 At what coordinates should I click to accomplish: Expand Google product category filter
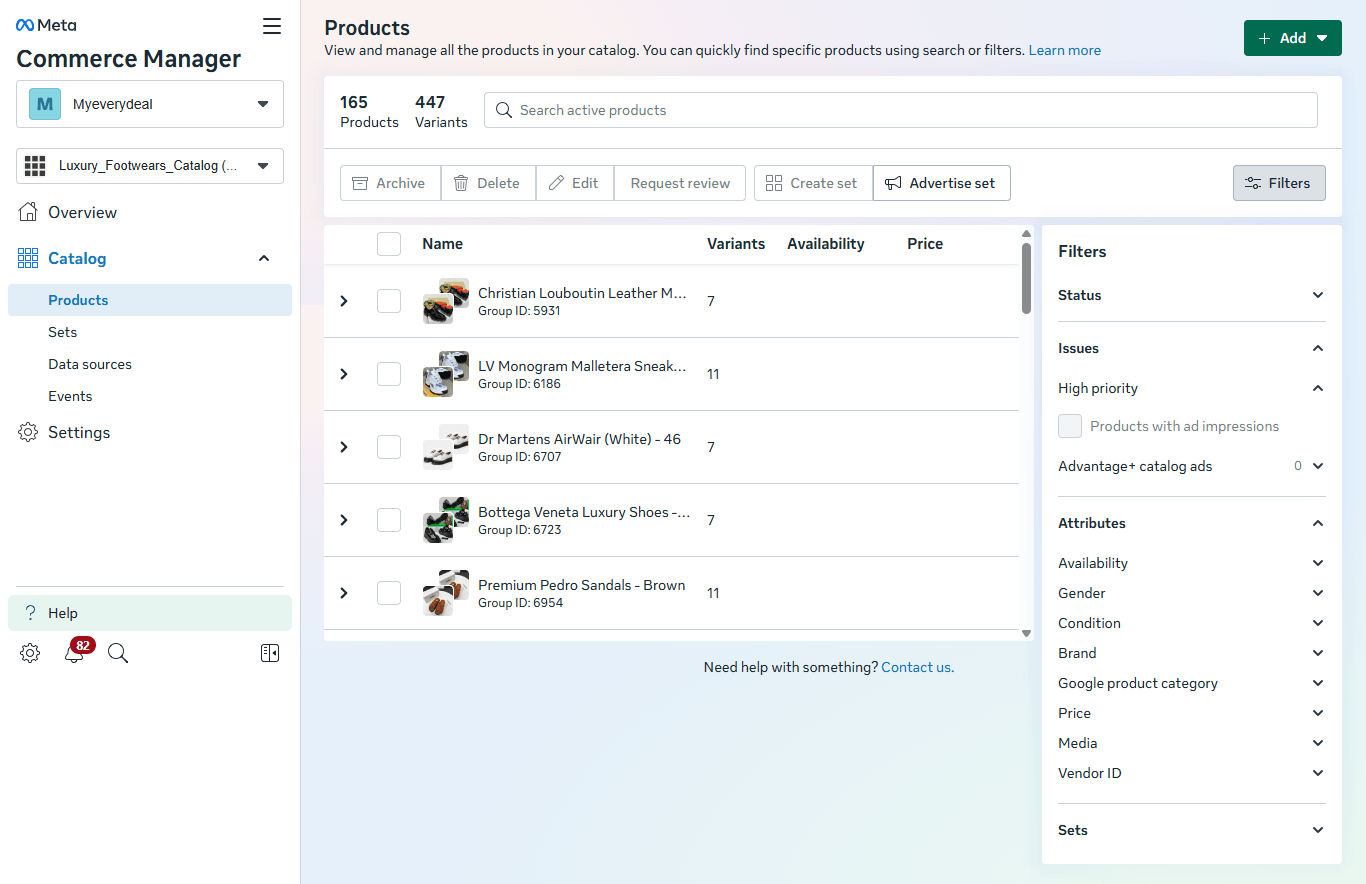tap(1318, 683)
